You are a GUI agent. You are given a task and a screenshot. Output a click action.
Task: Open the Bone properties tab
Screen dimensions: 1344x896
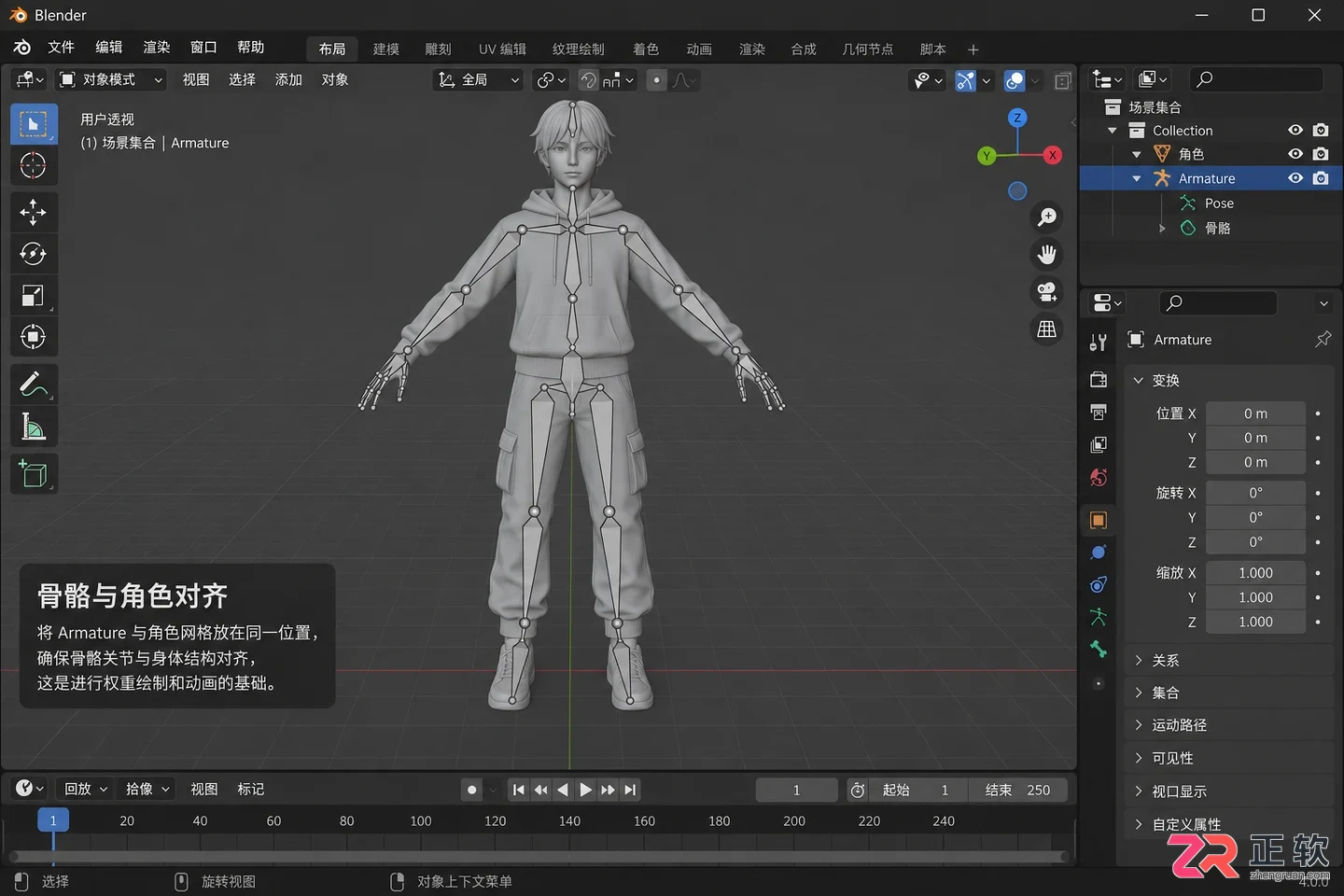tap(1099, 649)
